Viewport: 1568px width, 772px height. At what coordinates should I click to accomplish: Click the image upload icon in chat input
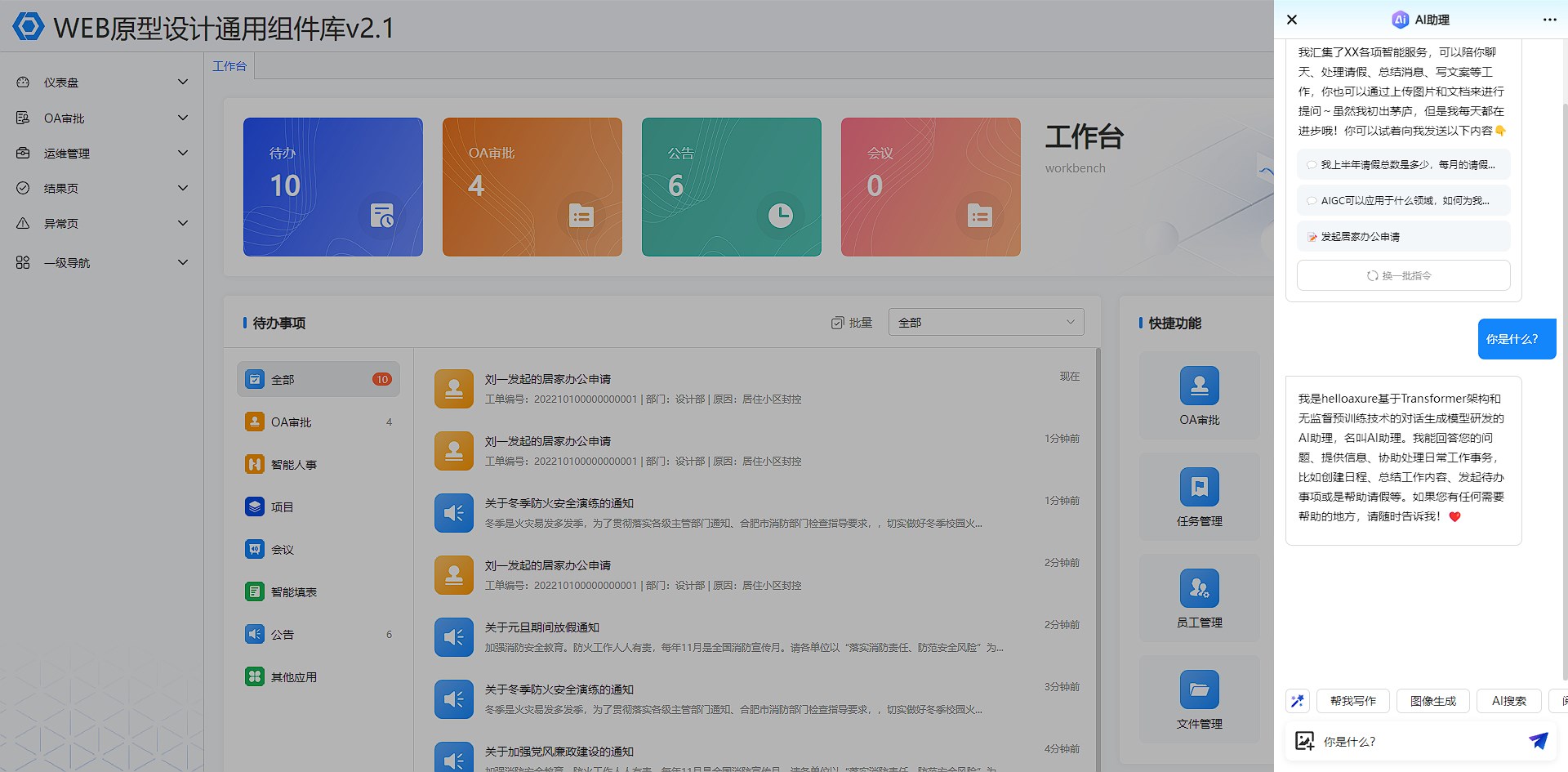[1304, 741]
